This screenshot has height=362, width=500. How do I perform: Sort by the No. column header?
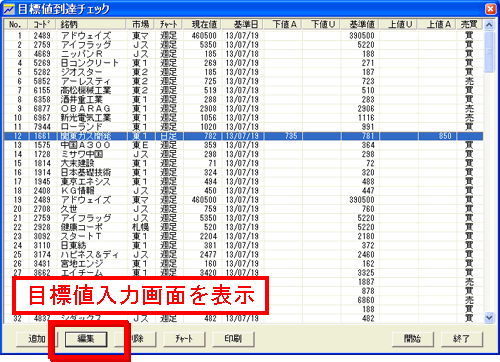[x=17, y=24]
